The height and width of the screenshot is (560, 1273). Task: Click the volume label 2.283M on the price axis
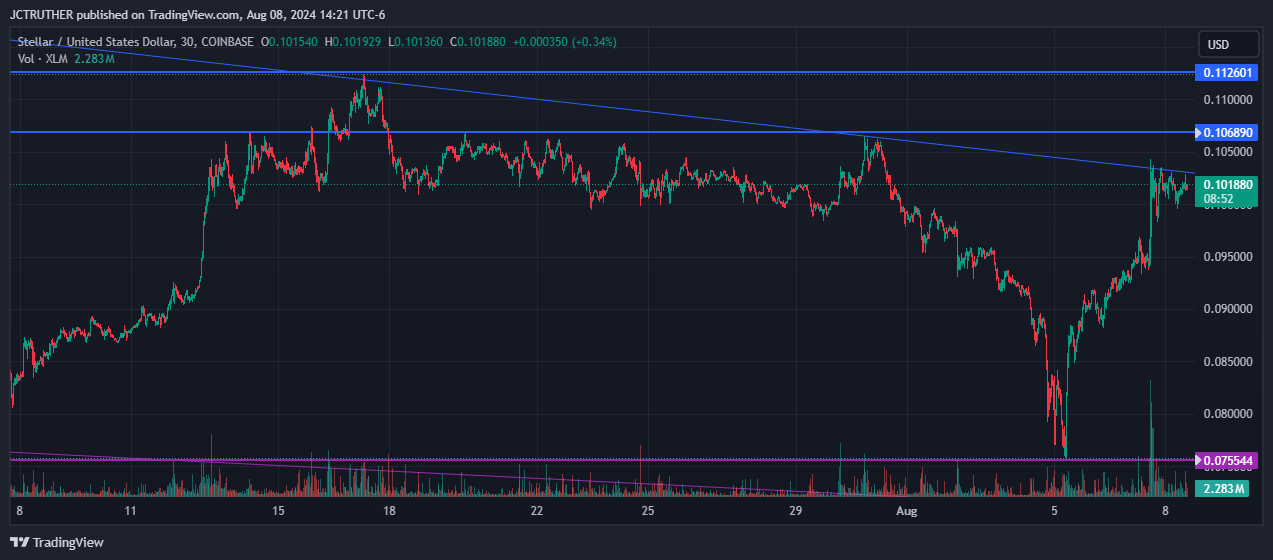pos(1224,489)
